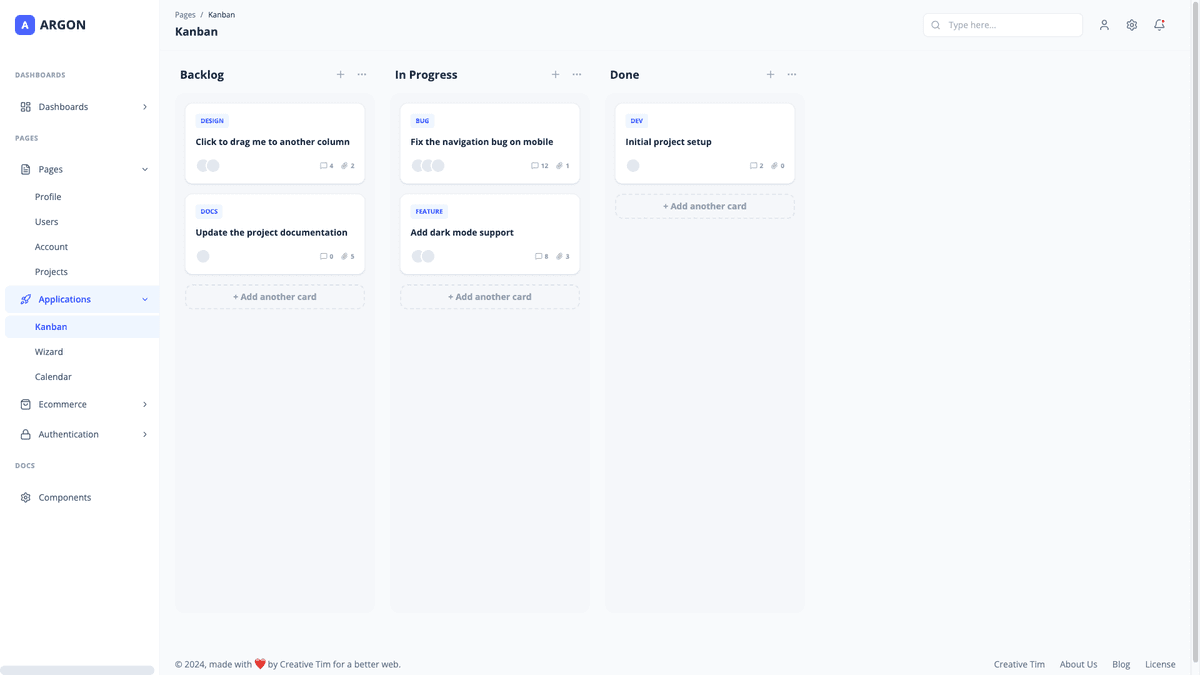Click the Dashboards grid icon
This screenshot has height=675, width=1200.
(x=25, y=106)
